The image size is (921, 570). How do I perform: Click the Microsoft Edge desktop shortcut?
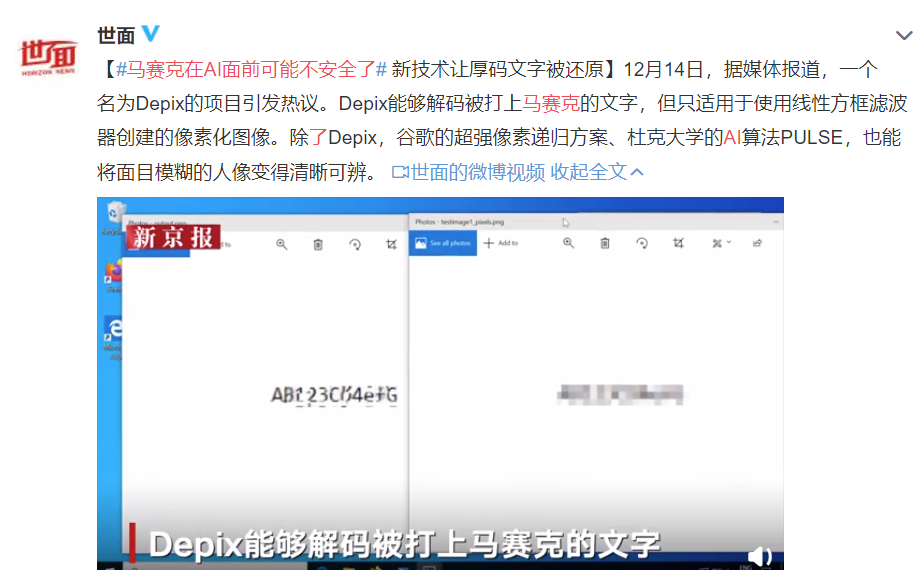[x=114, y=337]
